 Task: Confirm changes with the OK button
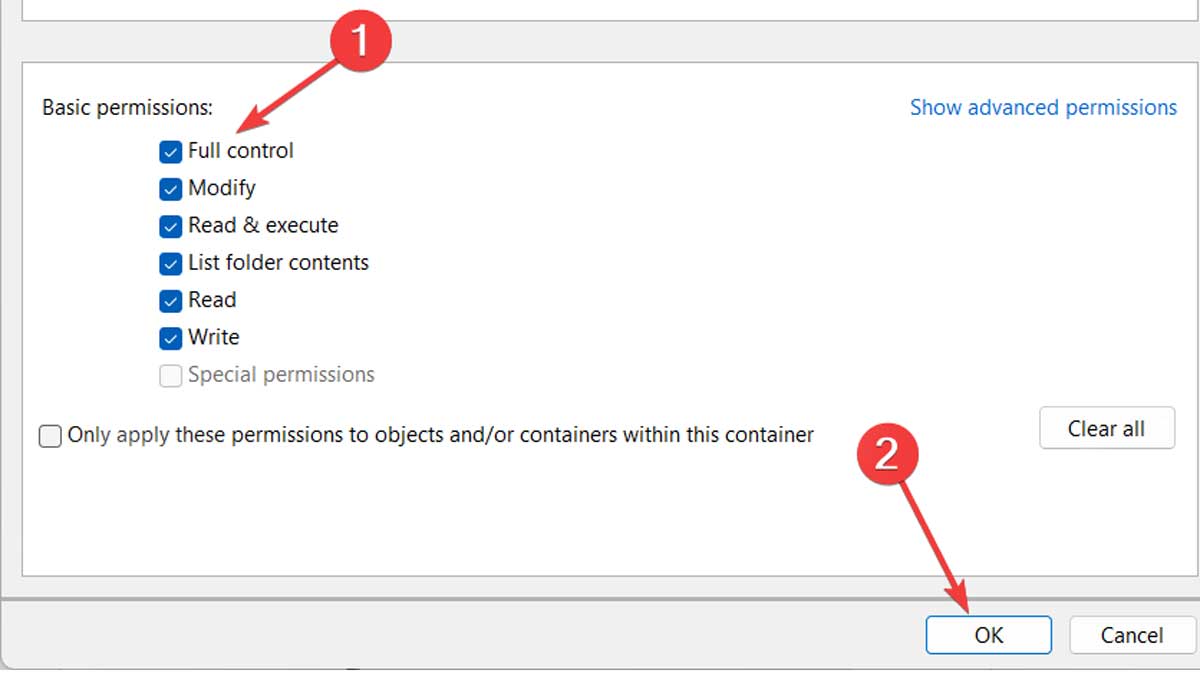(x=988, y=635)
